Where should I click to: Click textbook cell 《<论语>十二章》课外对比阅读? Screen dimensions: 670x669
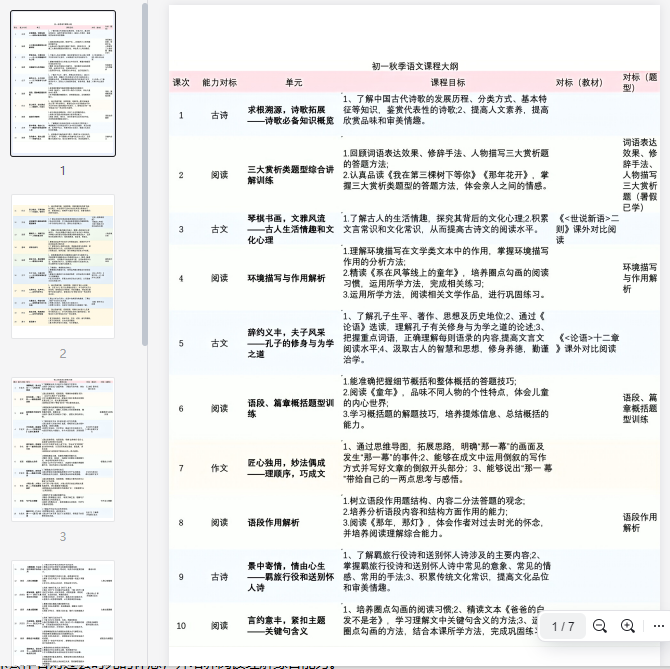587,343
